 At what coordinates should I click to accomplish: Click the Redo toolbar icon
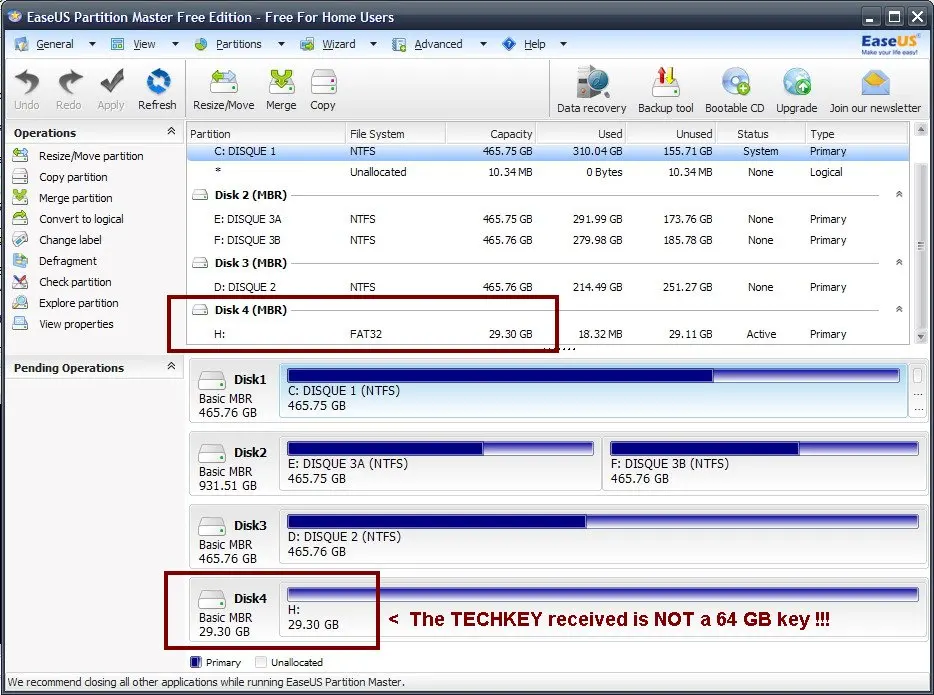point(69,82)
